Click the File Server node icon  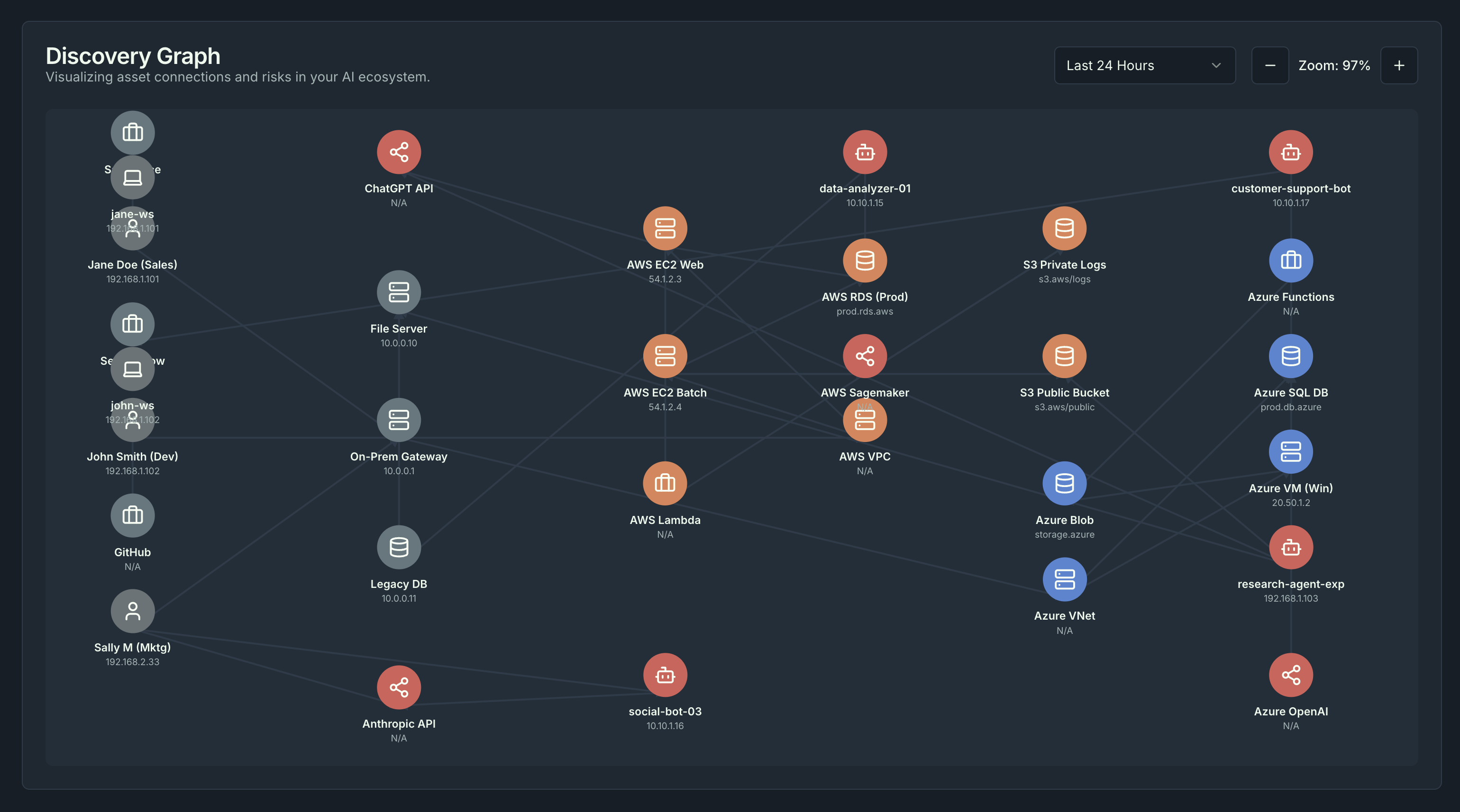click(x=399, y=292)
